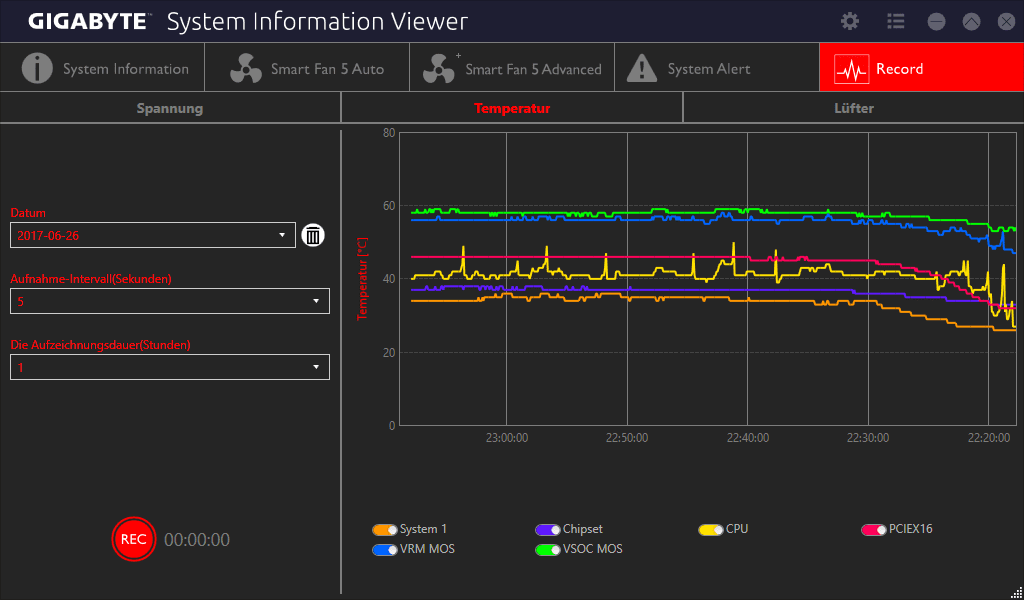Image resolution: width=1024 pixels, height=600 pixels.
Task: Toggle the PCIEX16 temperature line
Action: coord(874,529)
